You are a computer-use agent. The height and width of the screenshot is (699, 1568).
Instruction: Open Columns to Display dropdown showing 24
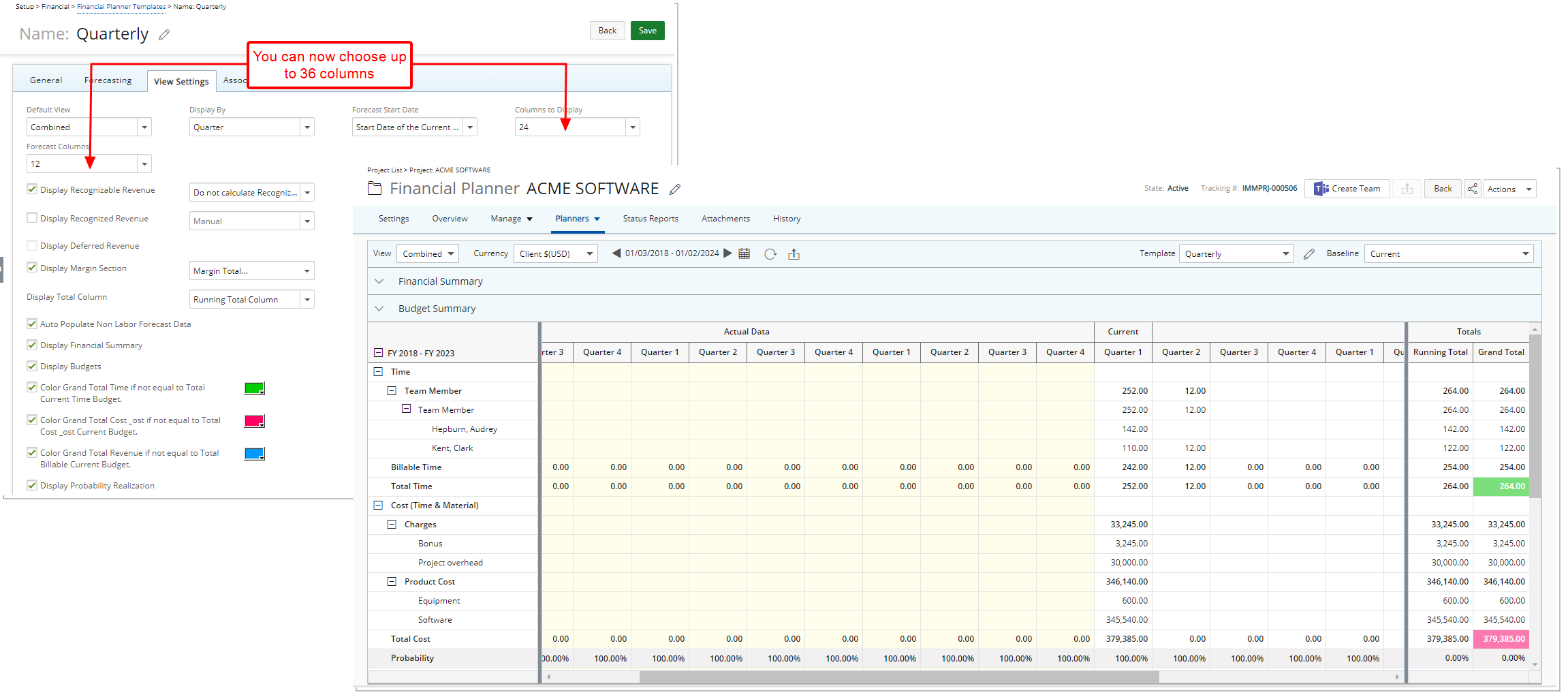pyautogui.click(x=577, y=127)
